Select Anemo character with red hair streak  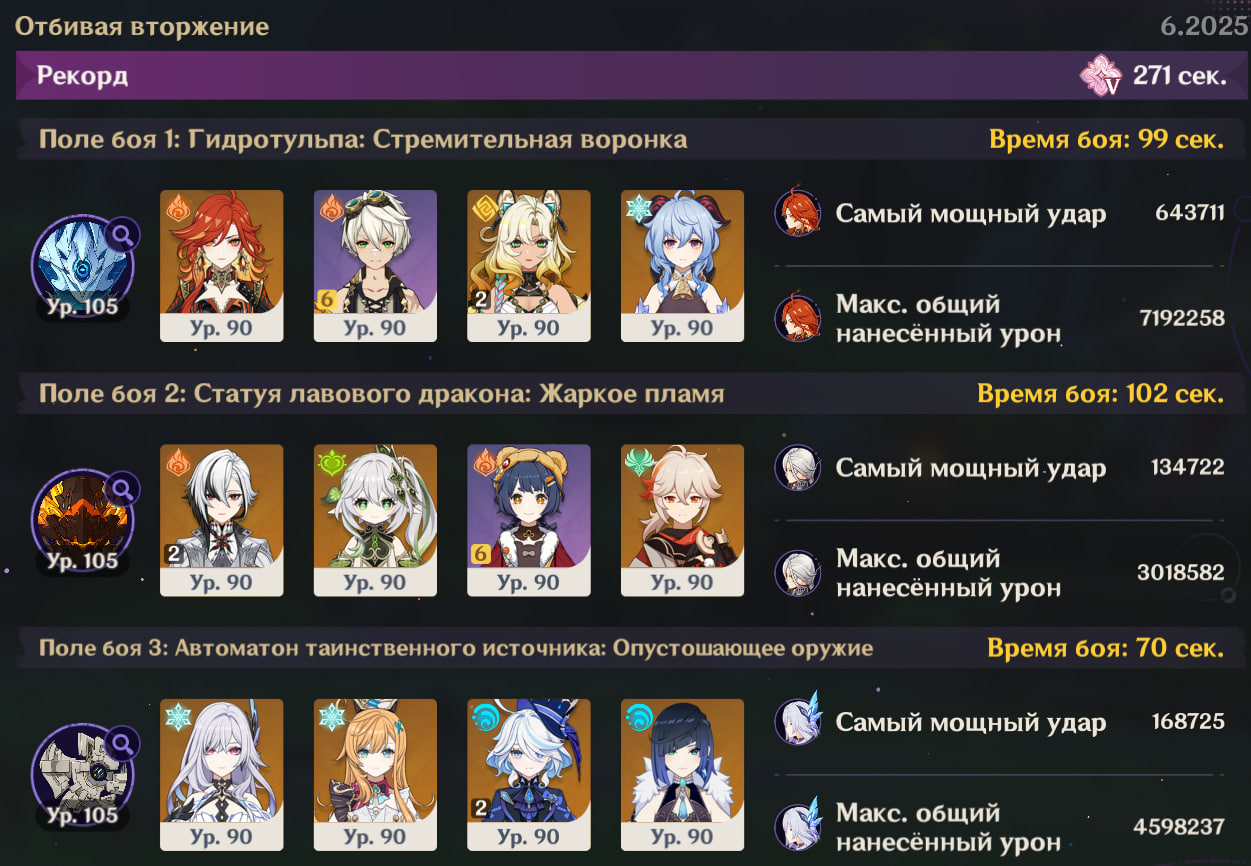682,521
